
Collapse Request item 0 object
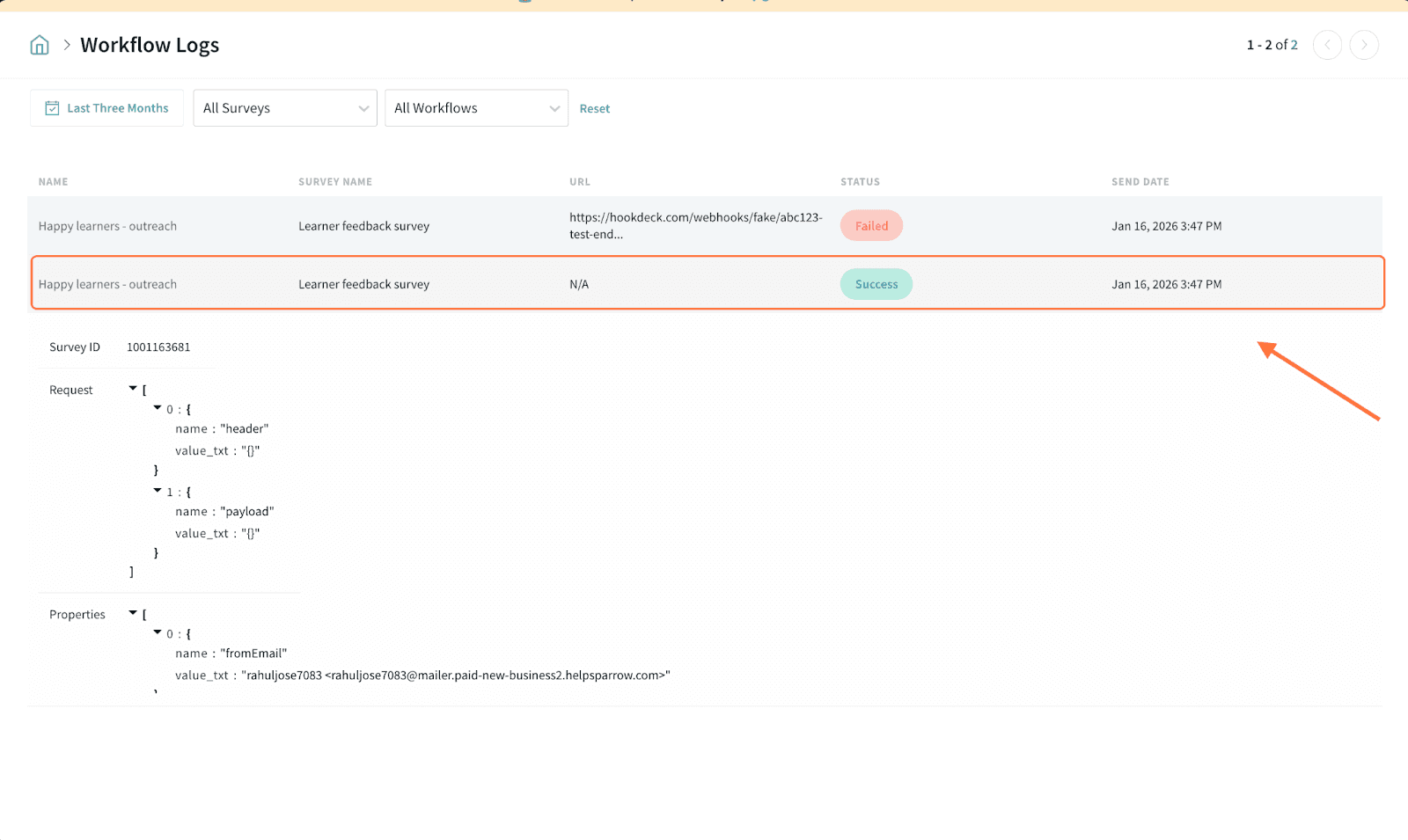click(158, 408)
